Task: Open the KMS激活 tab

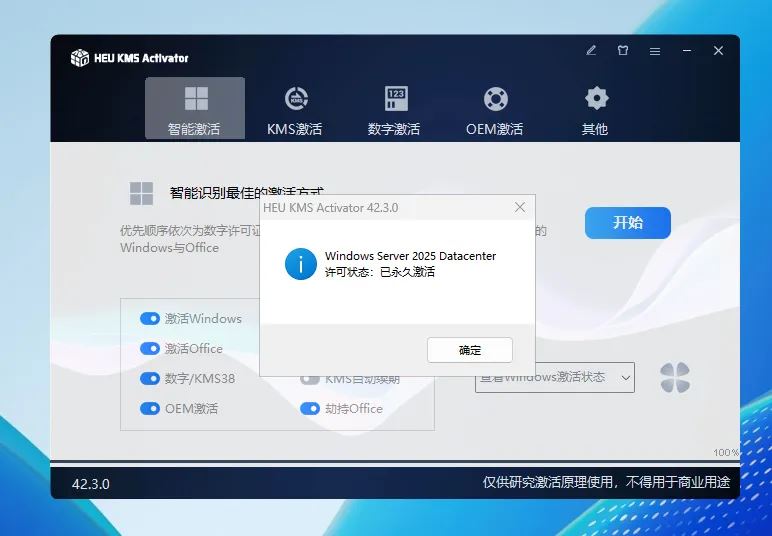Action: 295,110
